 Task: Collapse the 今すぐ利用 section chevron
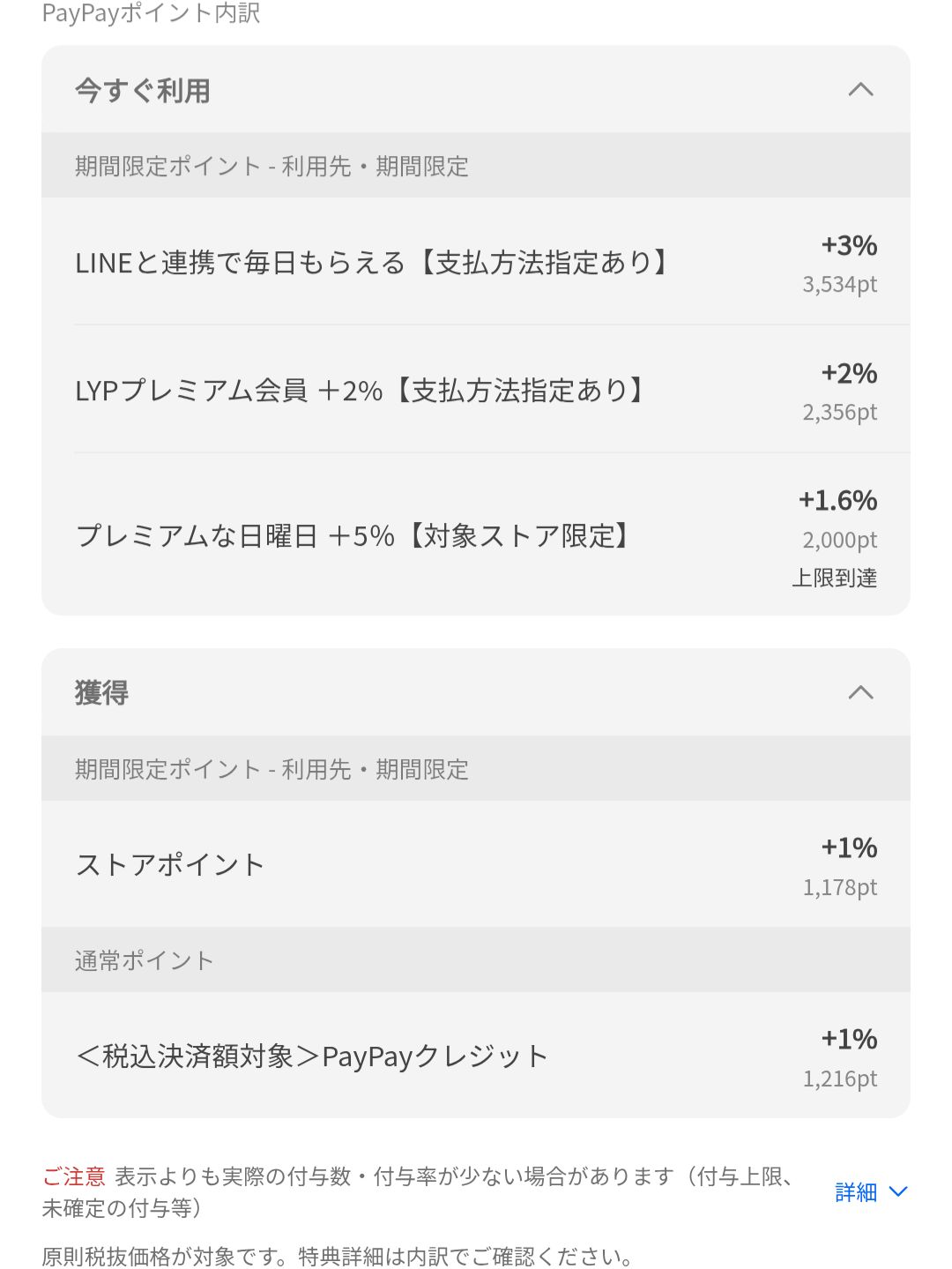point(860,89)
